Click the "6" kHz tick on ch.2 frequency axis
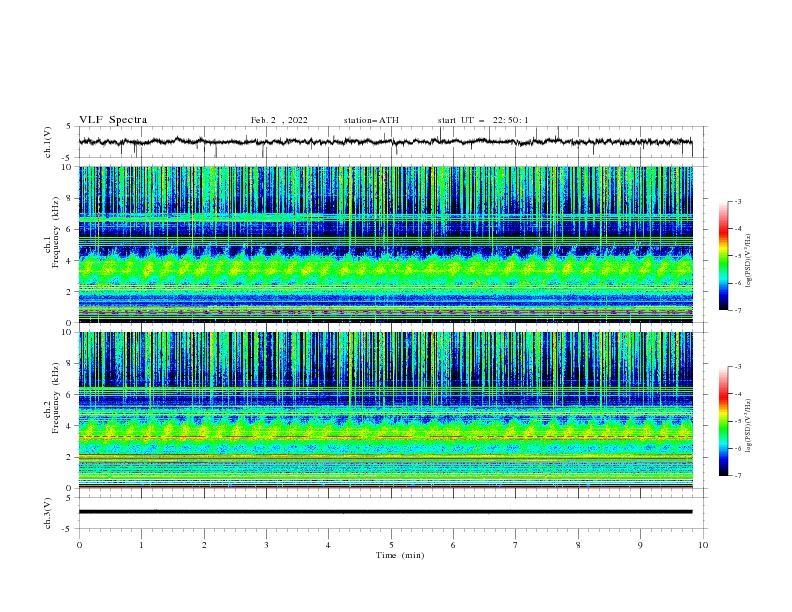This screenshot has width=792, height=612. (71, 394)
